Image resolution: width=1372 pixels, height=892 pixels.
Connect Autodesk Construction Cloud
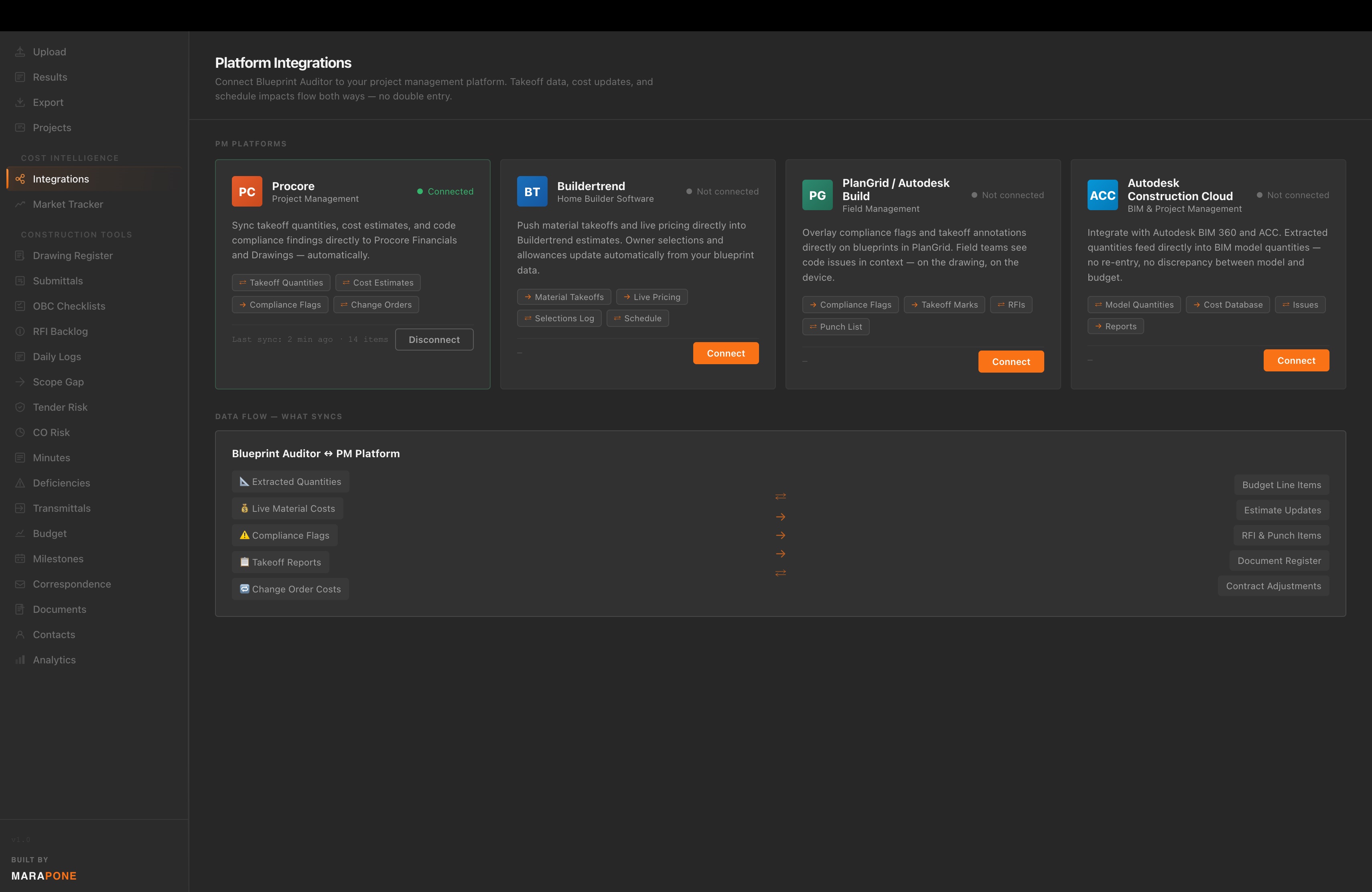[1296, 361]
